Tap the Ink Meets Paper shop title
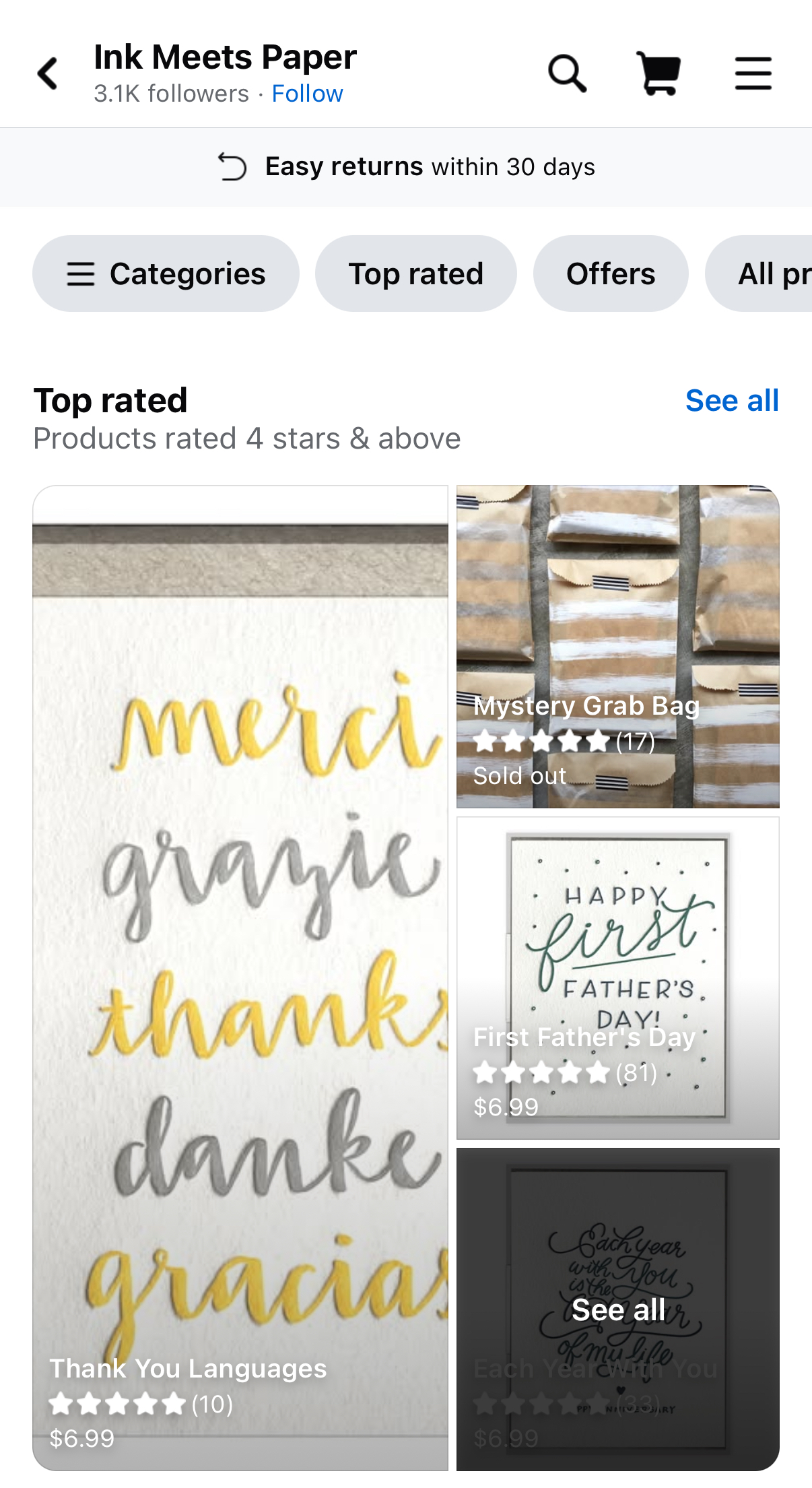 pos(225,57)
